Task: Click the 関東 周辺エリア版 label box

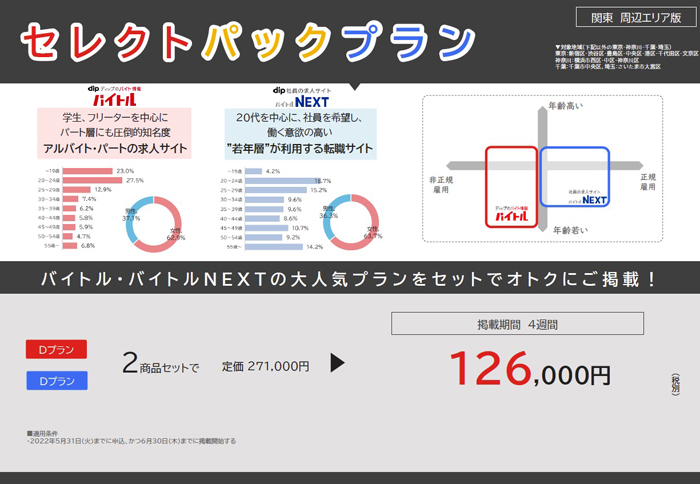Action: pos(636,17)
